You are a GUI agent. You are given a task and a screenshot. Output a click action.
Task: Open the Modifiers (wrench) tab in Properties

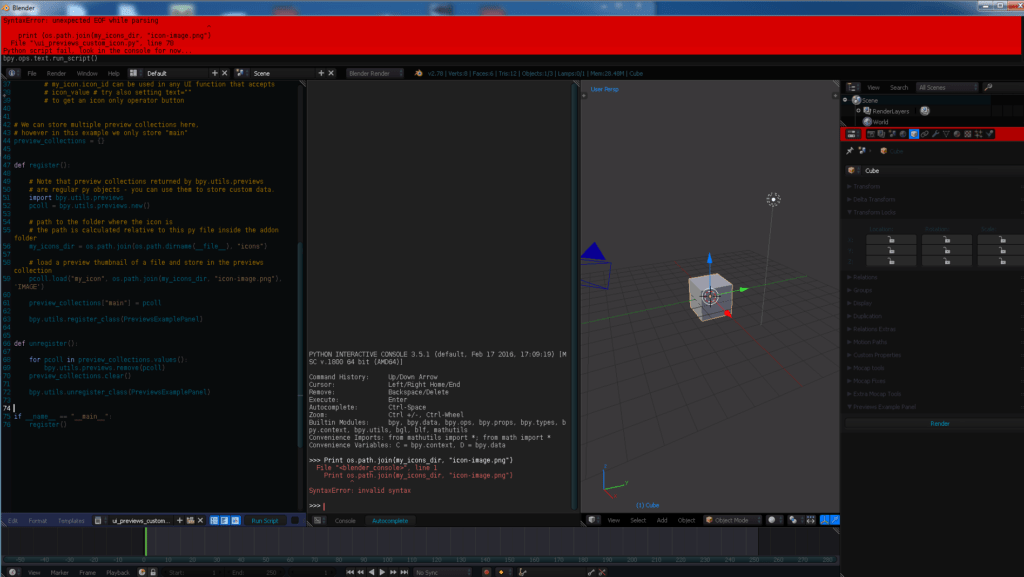coord(936,135)
